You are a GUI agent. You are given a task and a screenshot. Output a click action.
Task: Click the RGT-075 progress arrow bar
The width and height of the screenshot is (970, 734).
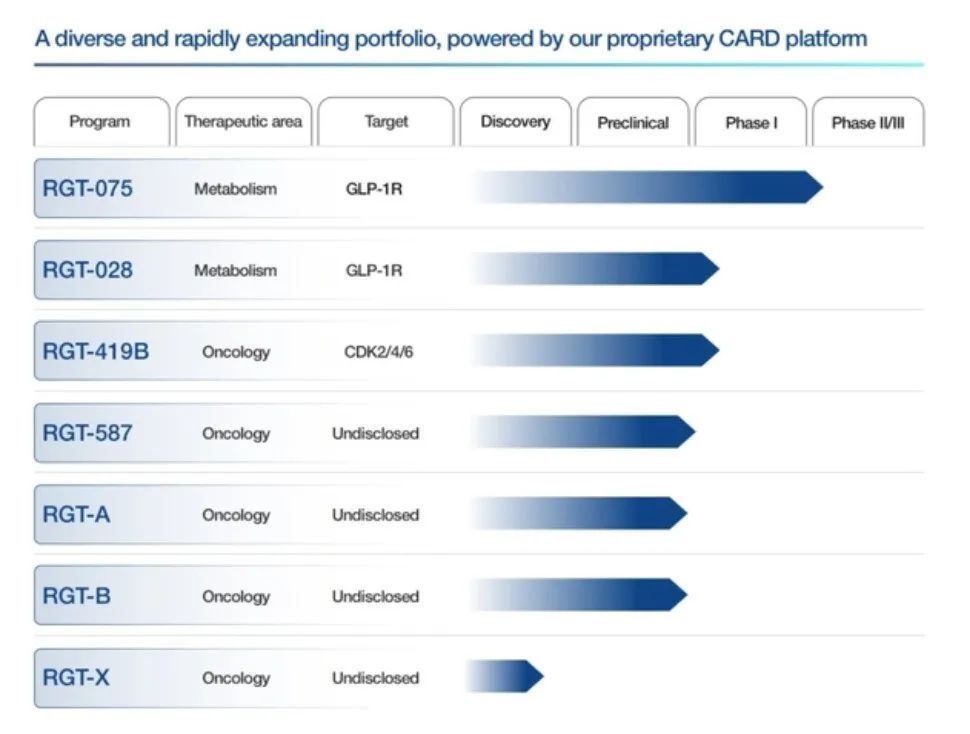pyautogui.click(x=646, y=187)
